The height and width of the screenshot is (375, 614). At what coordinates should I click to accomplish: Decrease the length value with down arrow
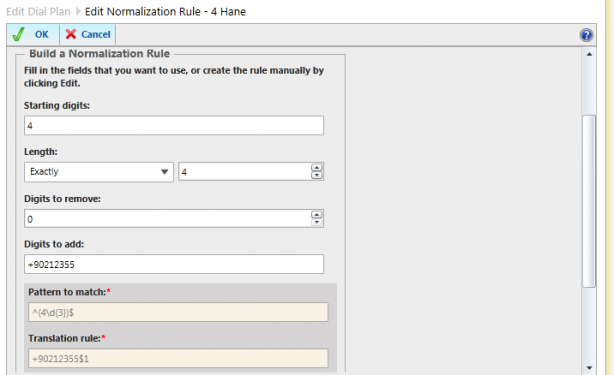[316, 175]
